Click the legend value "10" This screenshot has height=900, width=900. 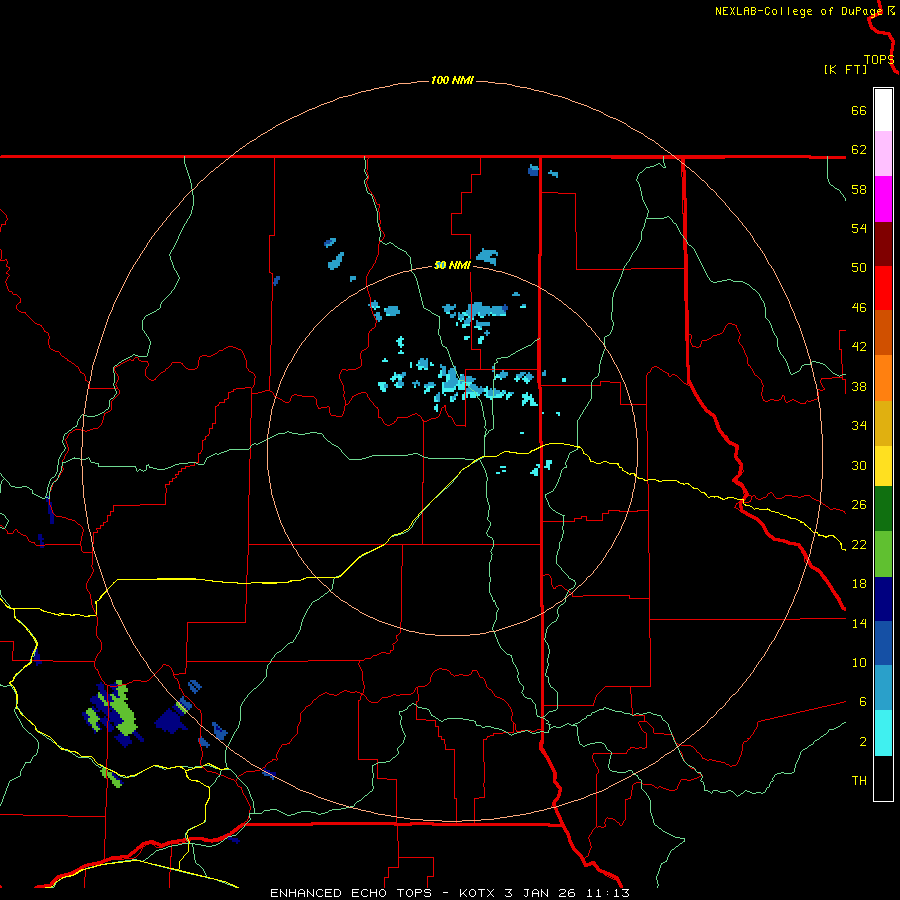click(x=859, y=663)
